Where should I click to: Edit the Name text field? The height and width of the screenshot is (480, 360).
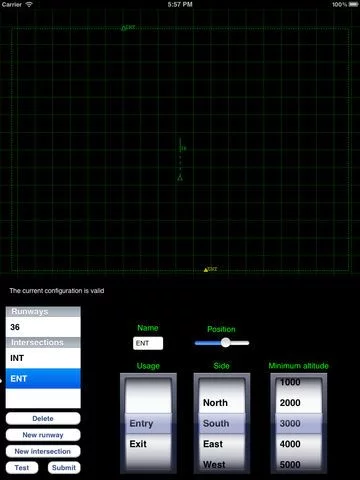(148, 343)
